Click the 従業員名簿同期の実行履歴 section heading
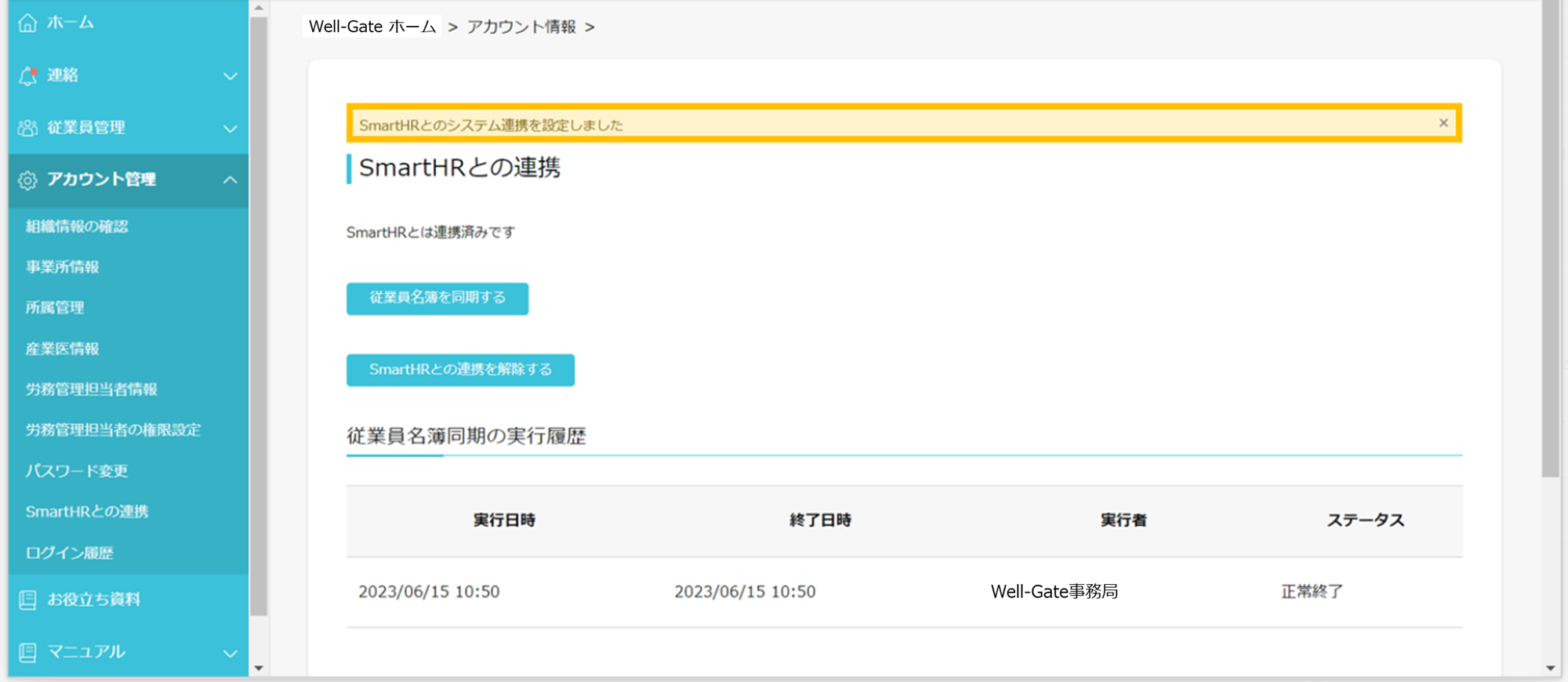This screenshot has width=1568, height=682. (x=466, y=436)
